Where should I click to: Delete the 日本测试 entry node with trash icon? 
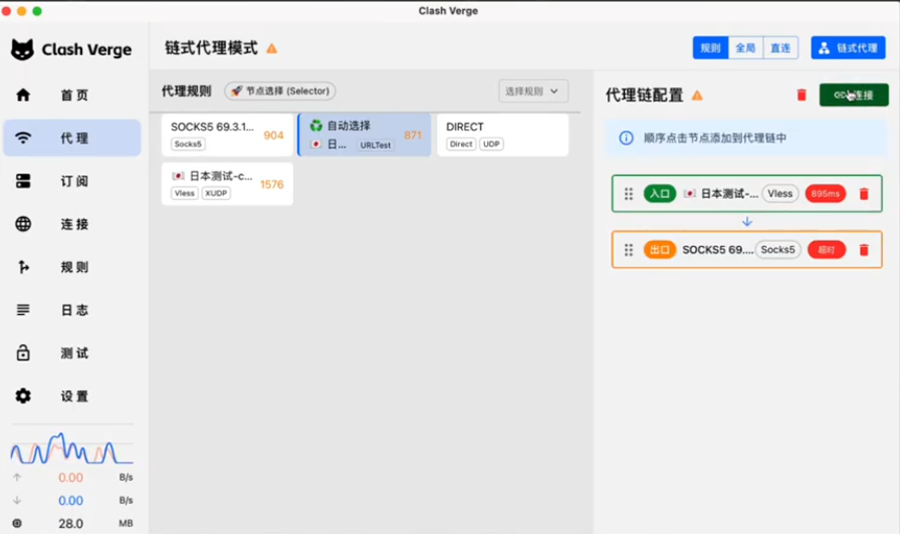[864, 194]
